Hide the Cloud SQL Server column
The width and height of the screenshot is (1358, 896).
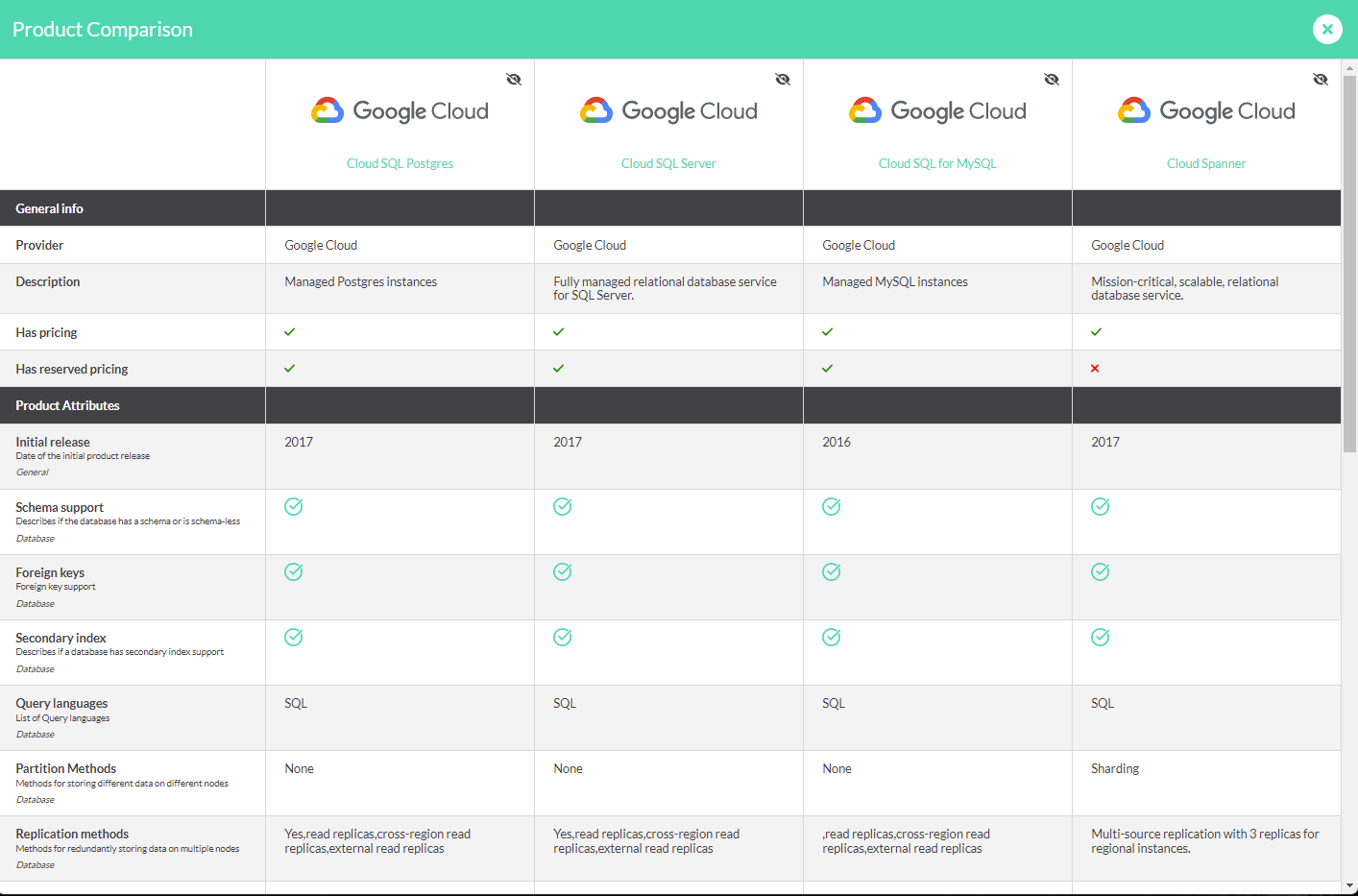pyautogui.click(x=783, y=79)
